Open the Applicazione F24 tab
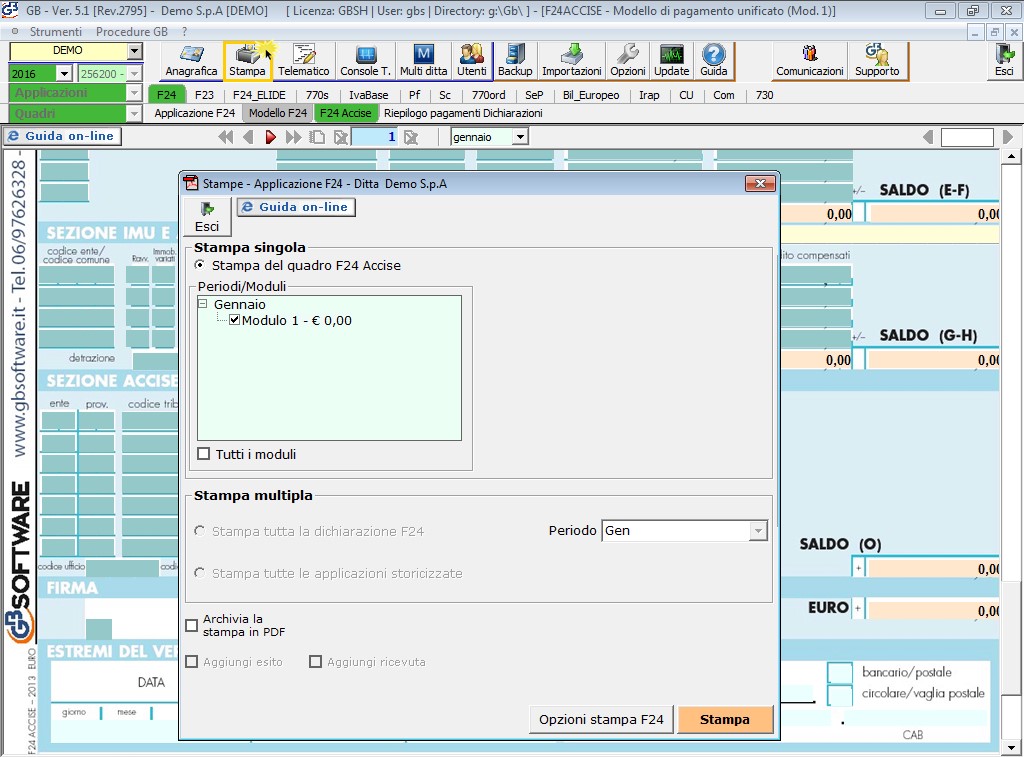The height and width of the screenshot is (757, 1024). coord(195,113)
